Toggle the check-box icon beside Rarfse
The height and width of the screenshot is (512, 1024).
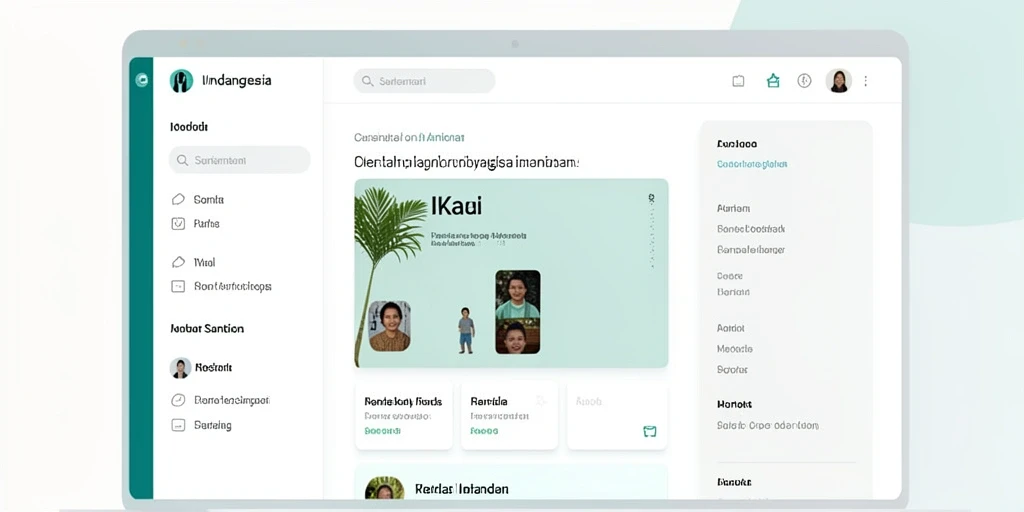(x=178, y=223)
